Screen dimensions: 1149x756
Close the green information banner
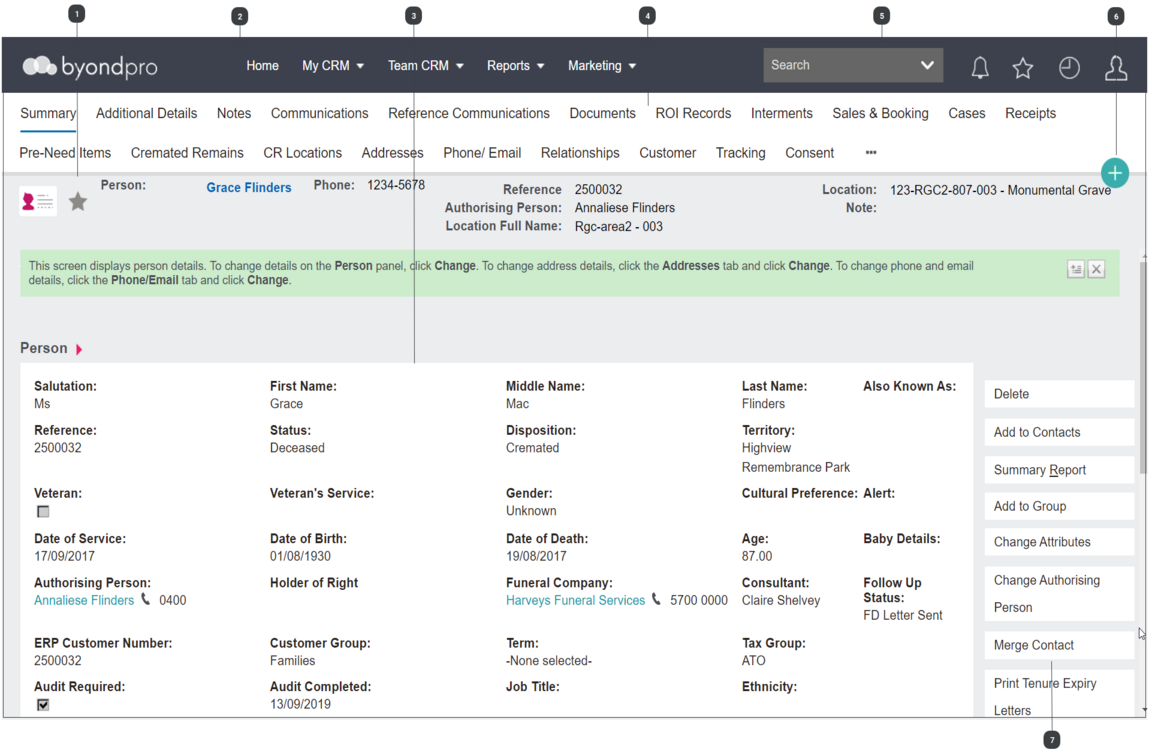click(x=1096, y=270)
